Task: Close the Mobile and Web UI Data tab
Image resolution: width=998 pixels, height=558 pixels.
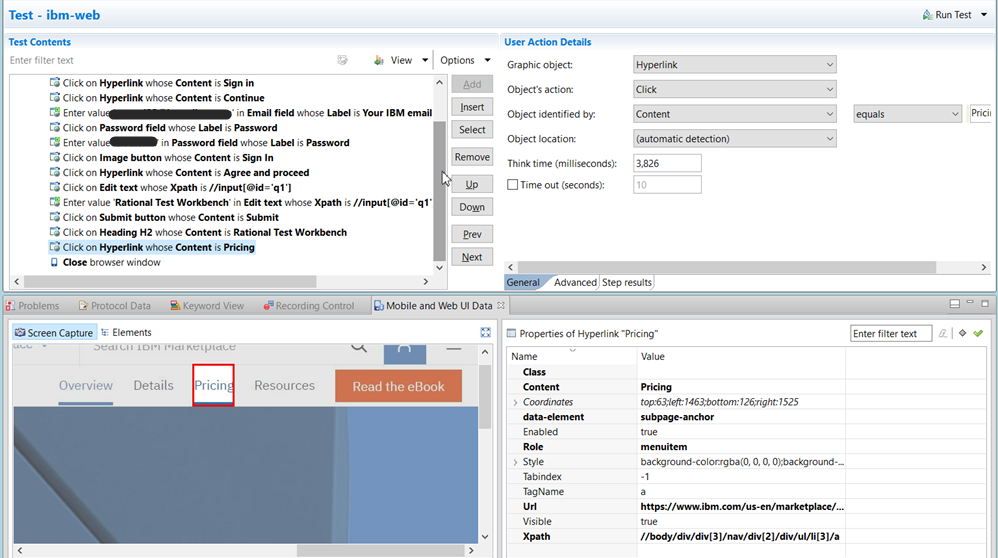Action: 500,305
